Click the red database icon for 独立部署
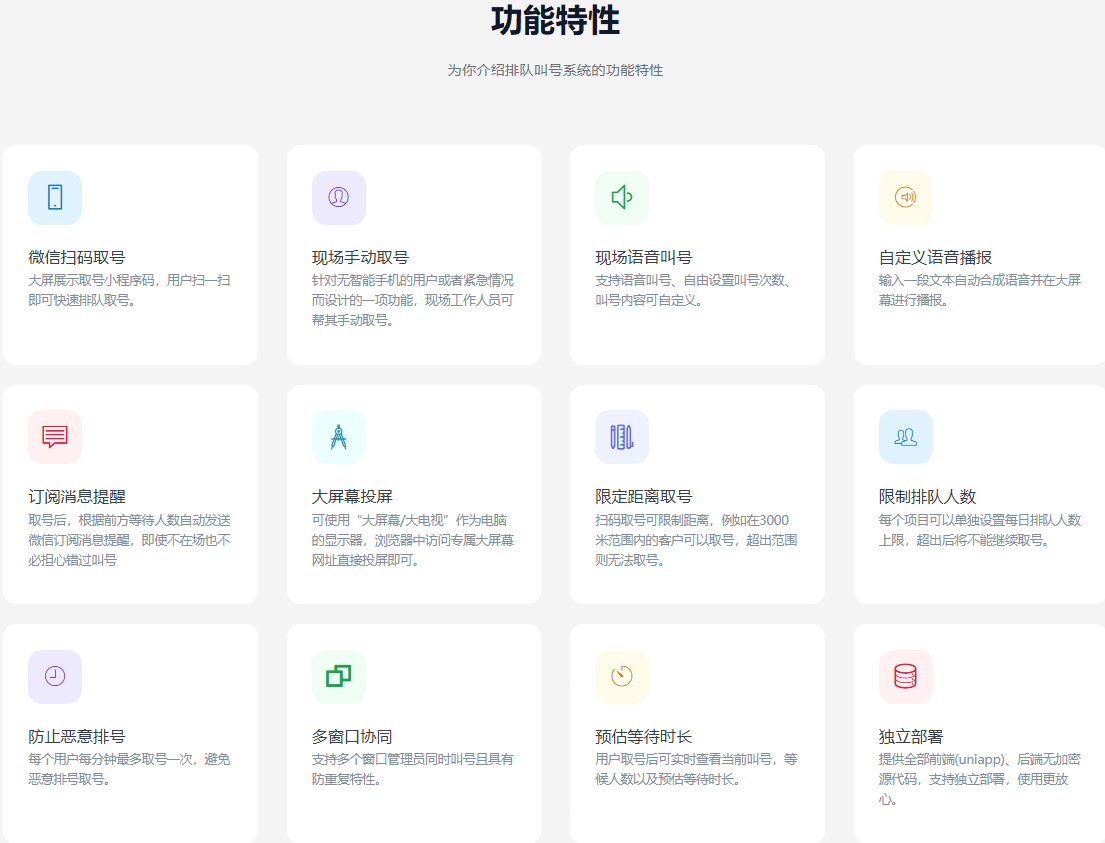The width and height of the screenshot is (1105, 843). [906, 677]
